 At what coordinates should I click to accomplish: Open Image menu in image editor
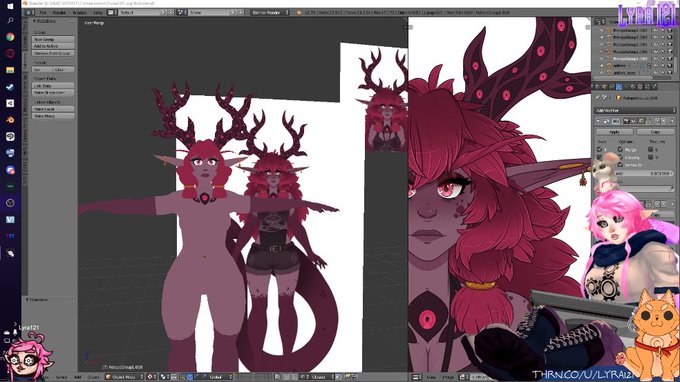click(x=448, y=377)
